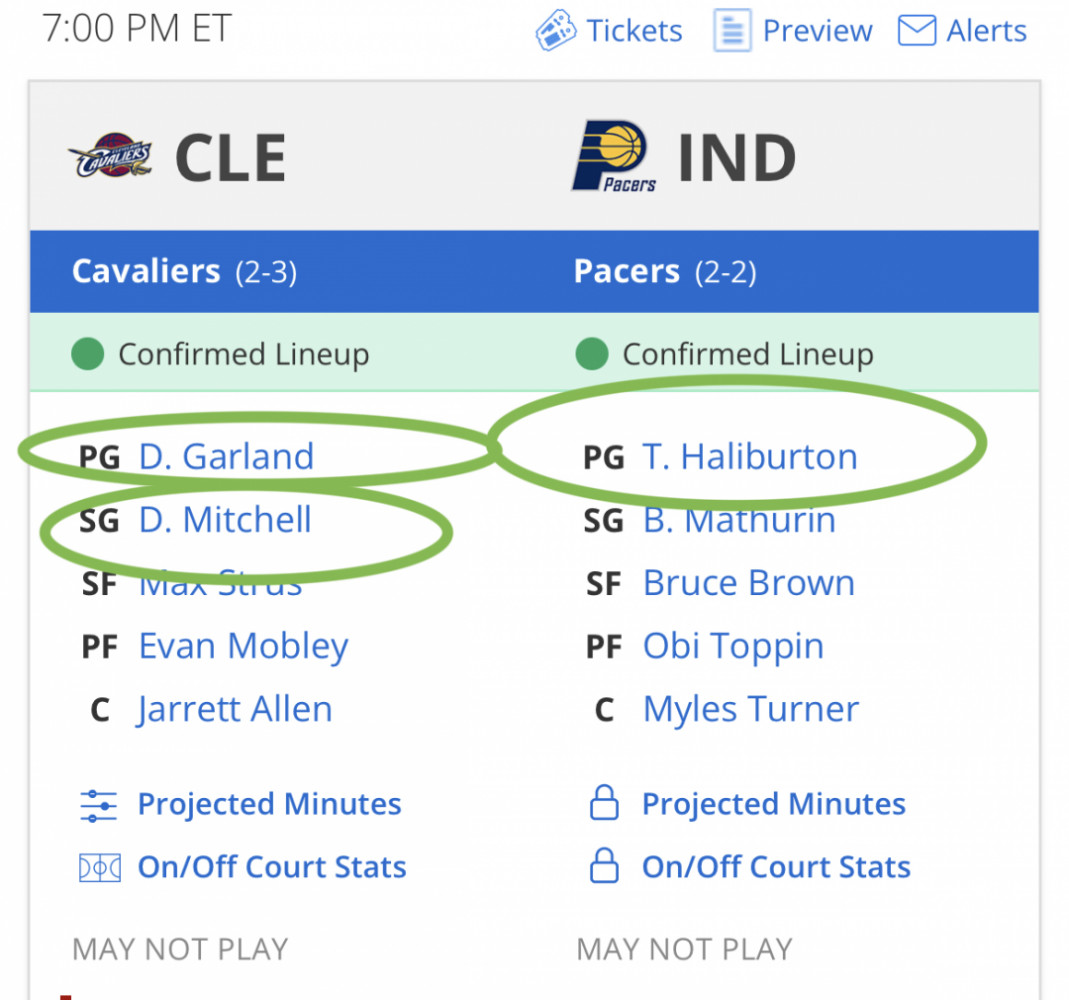Viewport: 1069px width, 1000px height.
Task: Open D. Garland's player page
Action: click(226, 456)
